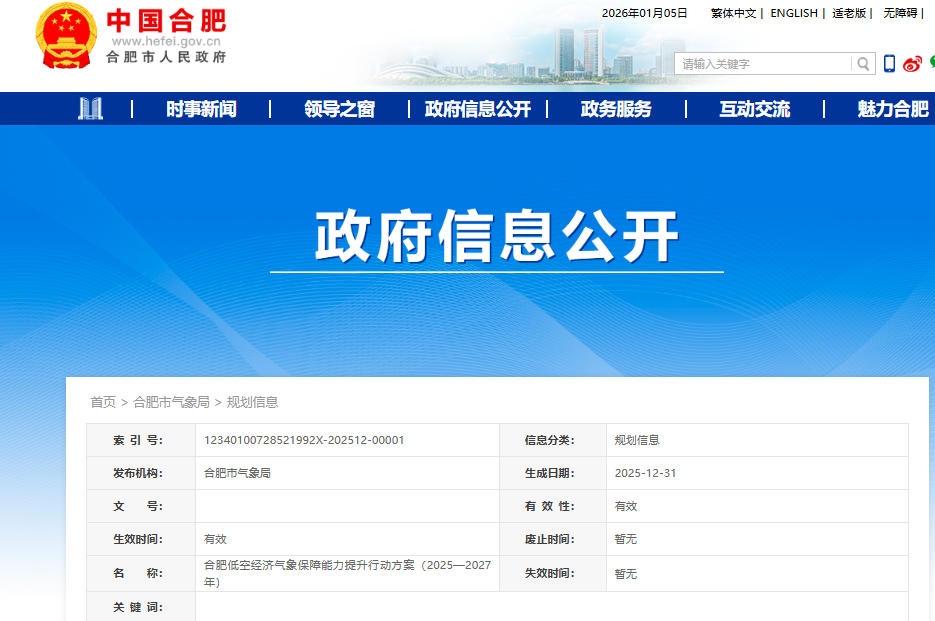
Task: Open the 适老版 accessibility link
Action: (x=851, y=13)
